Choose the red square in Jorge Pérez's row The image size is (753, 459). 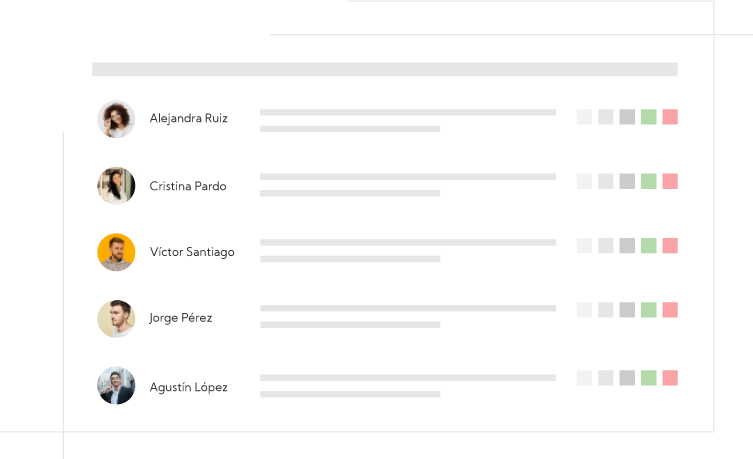click(670, 310)
